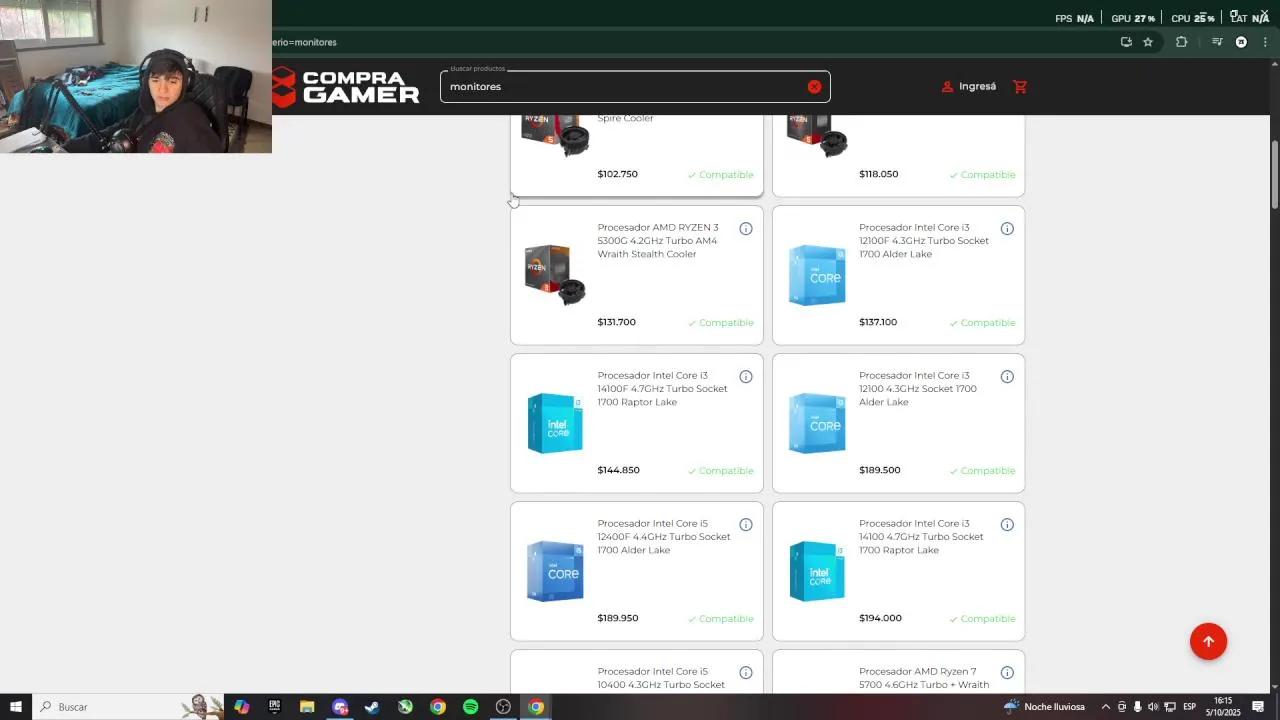Select Ryzen 3 5300G product image

555,275
